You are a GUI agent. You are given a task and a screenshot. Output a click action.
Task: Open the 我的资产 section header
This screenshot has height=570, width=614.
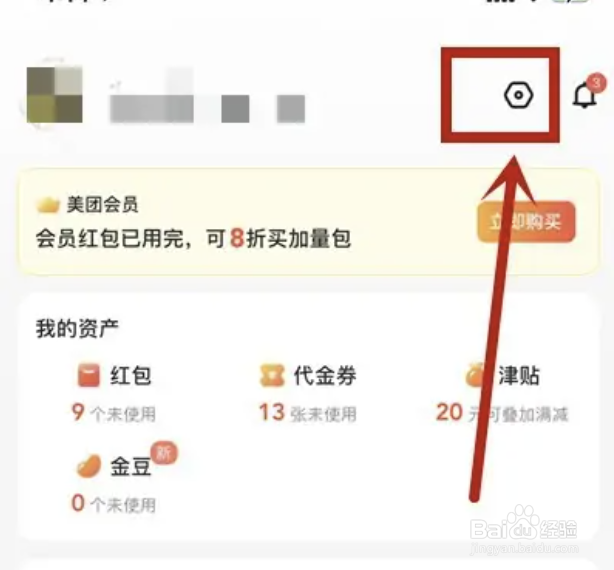pos(77,328)
